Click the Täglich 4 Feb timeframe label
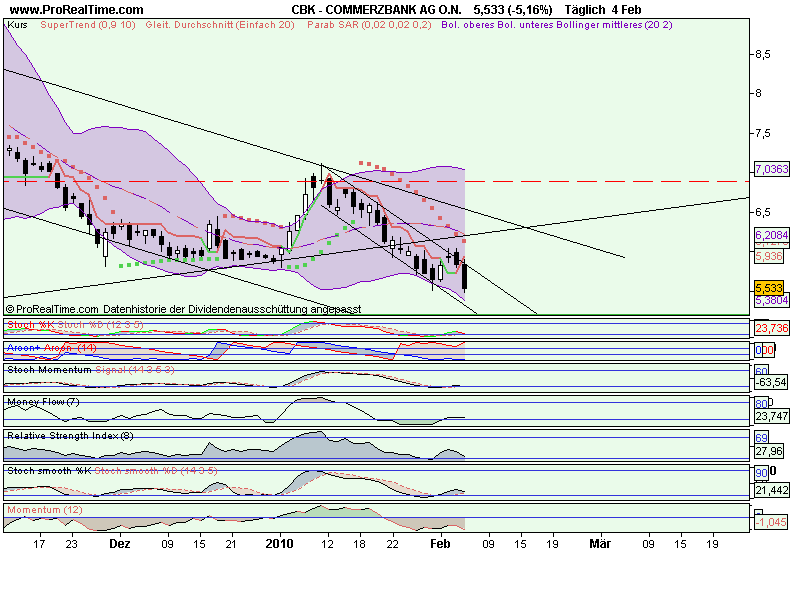The image size is (800, 600). (603, 10)
